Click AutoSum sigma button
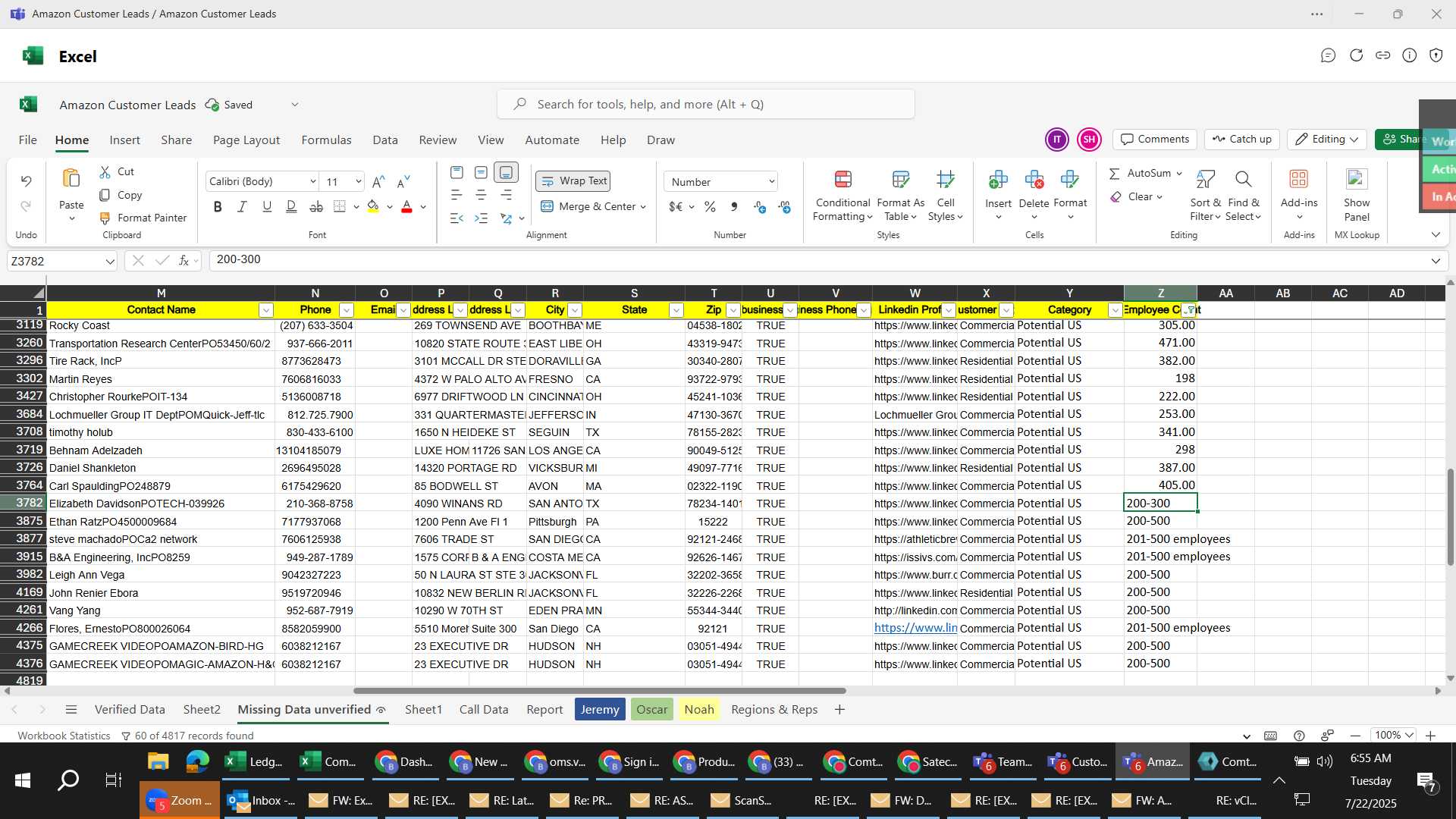Image resolution: width=1456 pixels, height=819 pixels. 1141,173
